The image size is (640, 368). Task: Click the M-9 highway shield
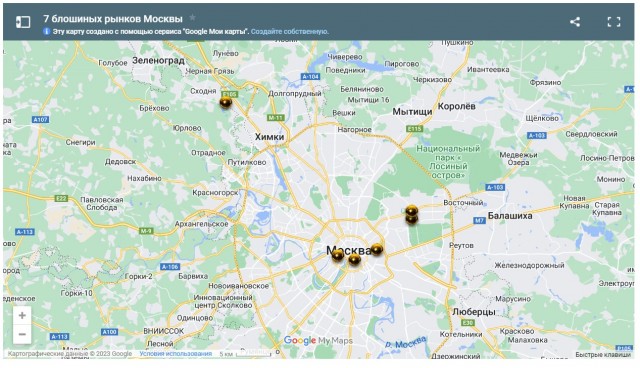pos(146,231)
